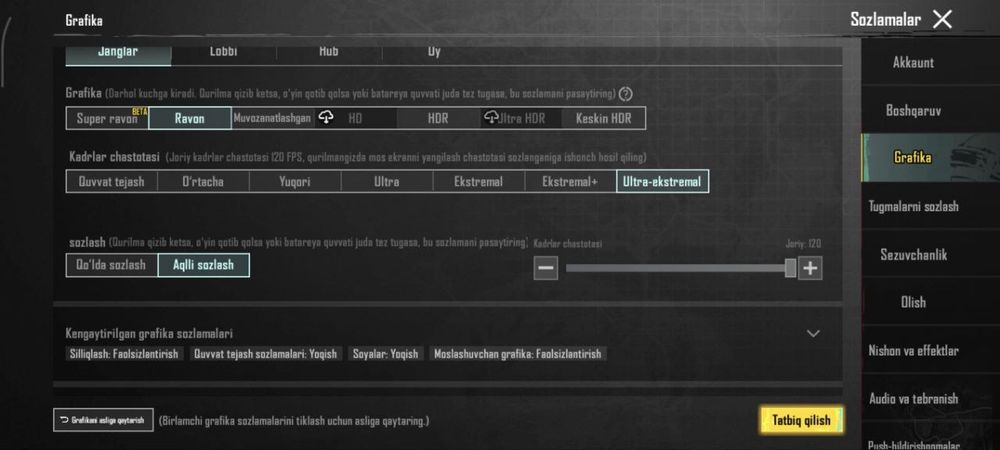The image size is (1000, 450).
Task: Download the Ultra HDR graphics option
Action: point(521,119)
